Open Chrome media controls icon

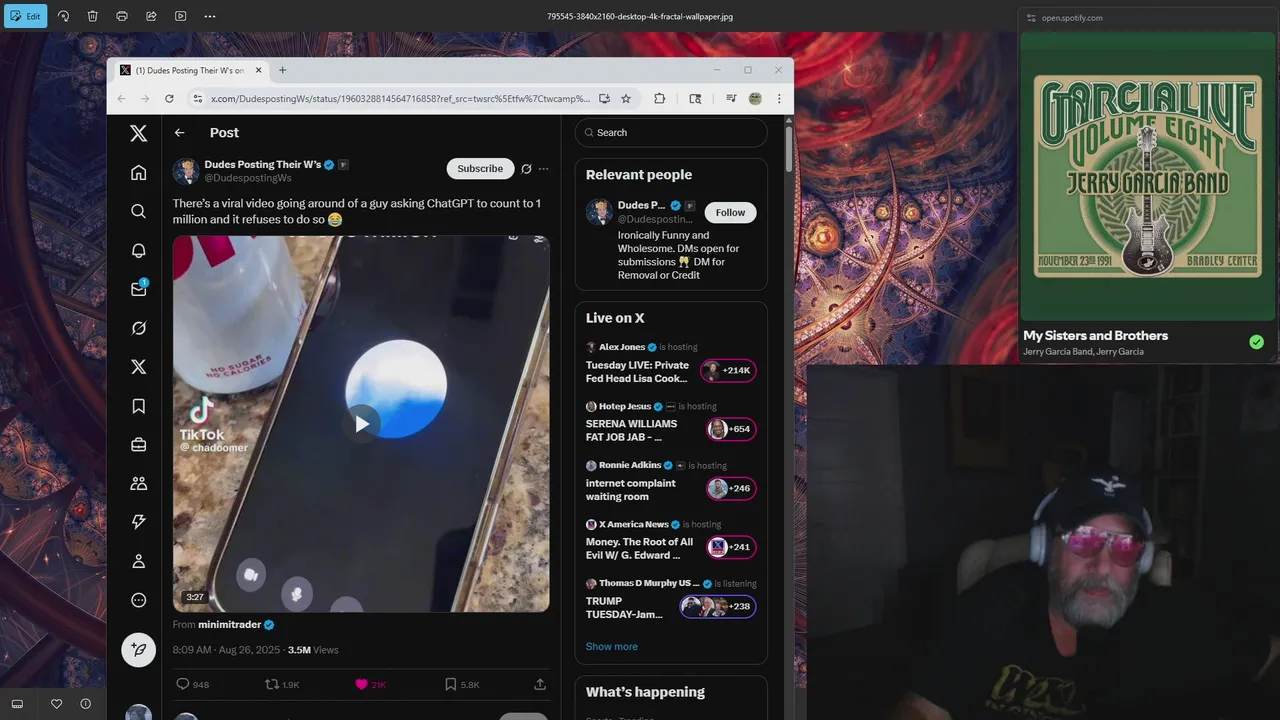click(x=731, y=98)
